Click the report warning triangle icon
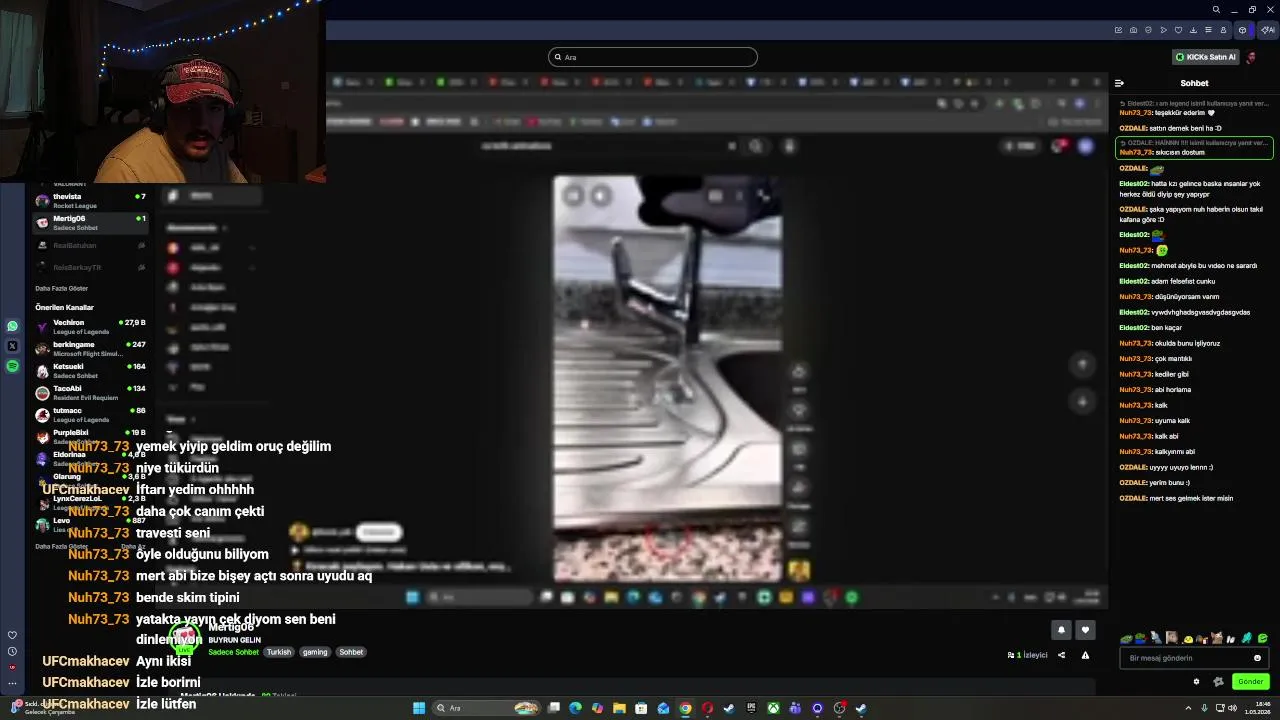This screenshot has height=720, width=1280. (x=1085, y=655)
